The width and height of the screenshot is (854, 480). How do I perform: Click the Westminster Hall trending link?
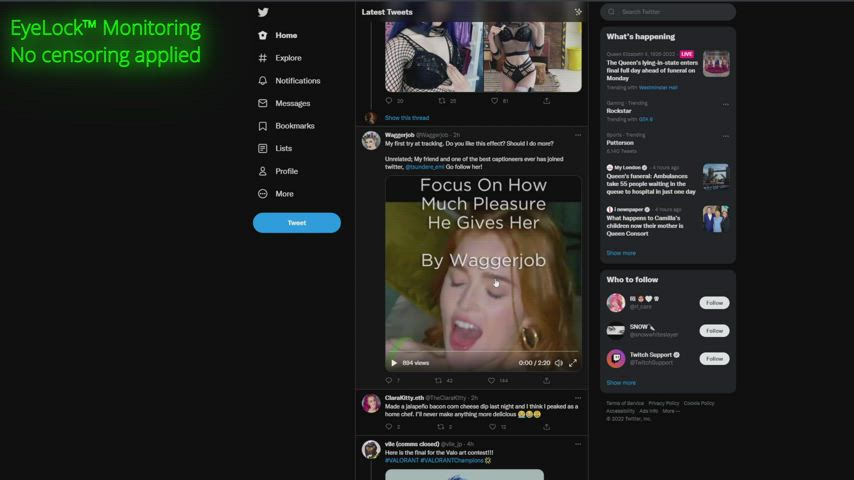pos(658,88)
